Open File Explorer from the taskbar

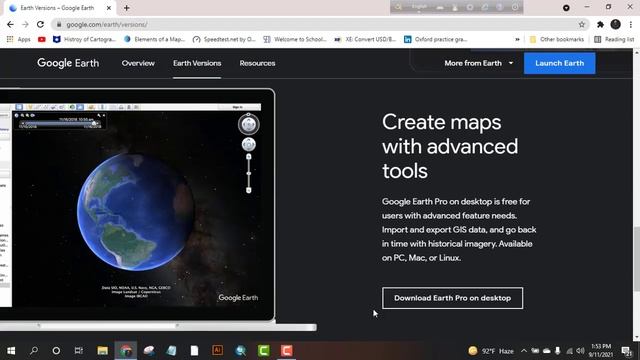(x=102, y=351)
